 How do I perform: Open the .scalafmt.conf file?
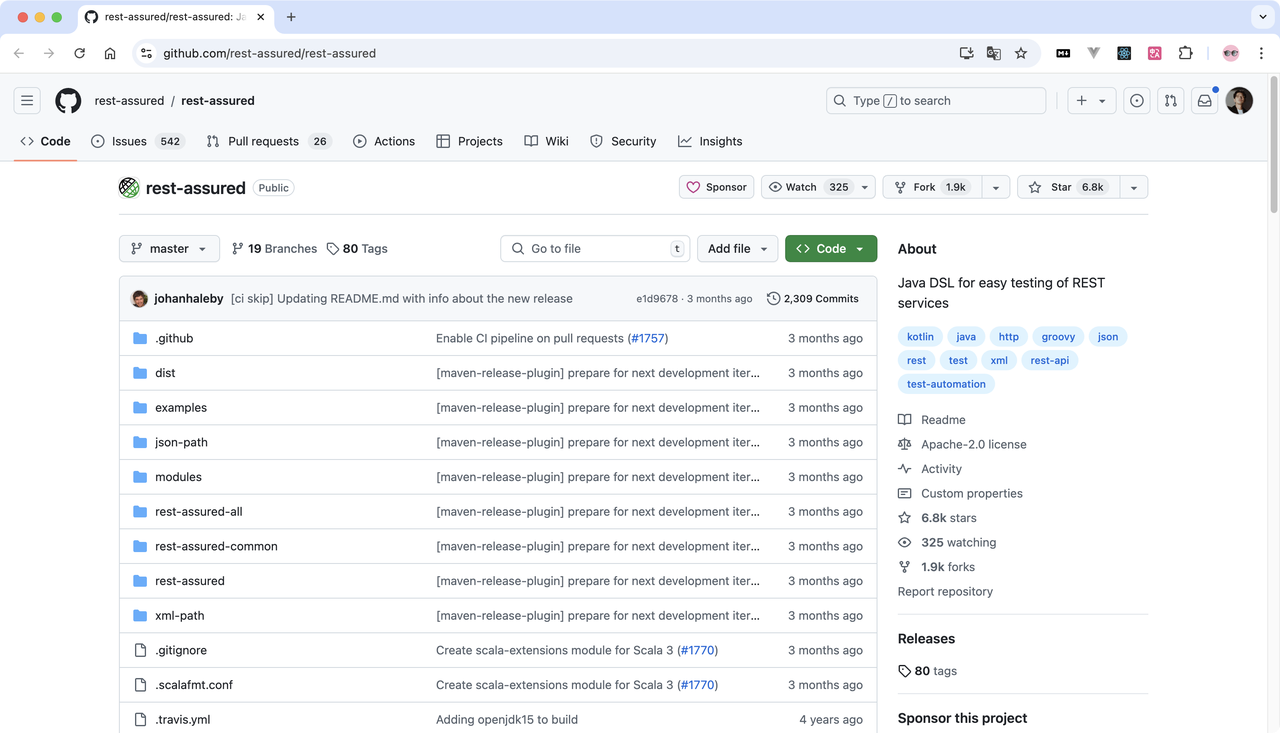[194, 685]
